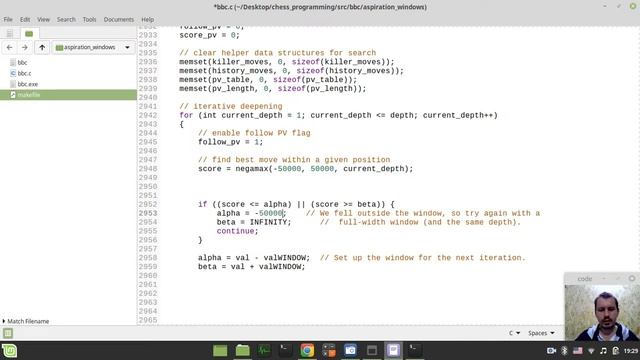The height and width of the screenshot is (360, 640).
Task: Open the last terminal in the taskbar
Action: [415, 351]
